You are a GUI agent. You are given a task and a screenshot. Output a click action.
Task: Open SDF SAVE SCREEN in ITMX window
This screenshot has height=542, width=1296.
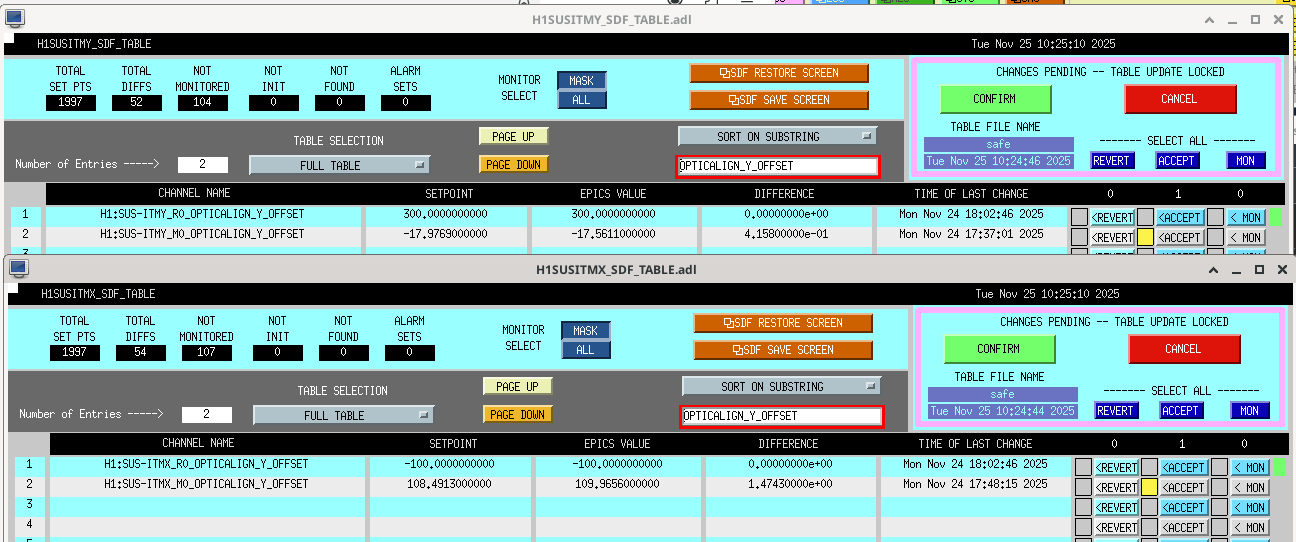pos(783,350)
